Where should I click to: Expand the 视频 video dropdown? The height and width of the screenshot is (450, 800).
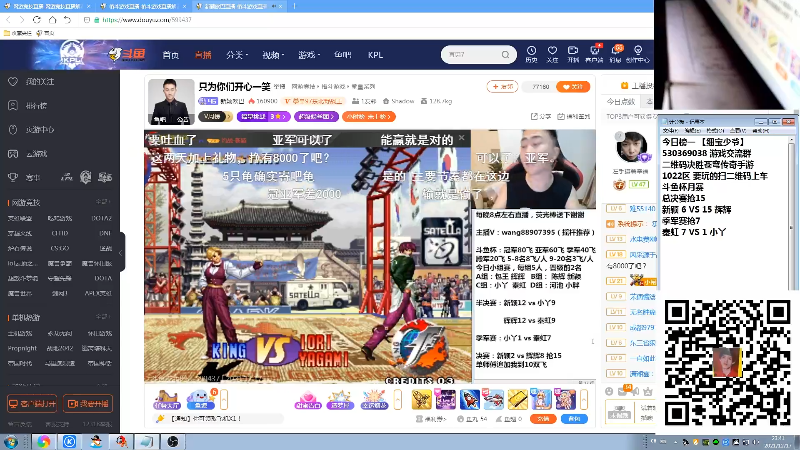coord(273,55)
